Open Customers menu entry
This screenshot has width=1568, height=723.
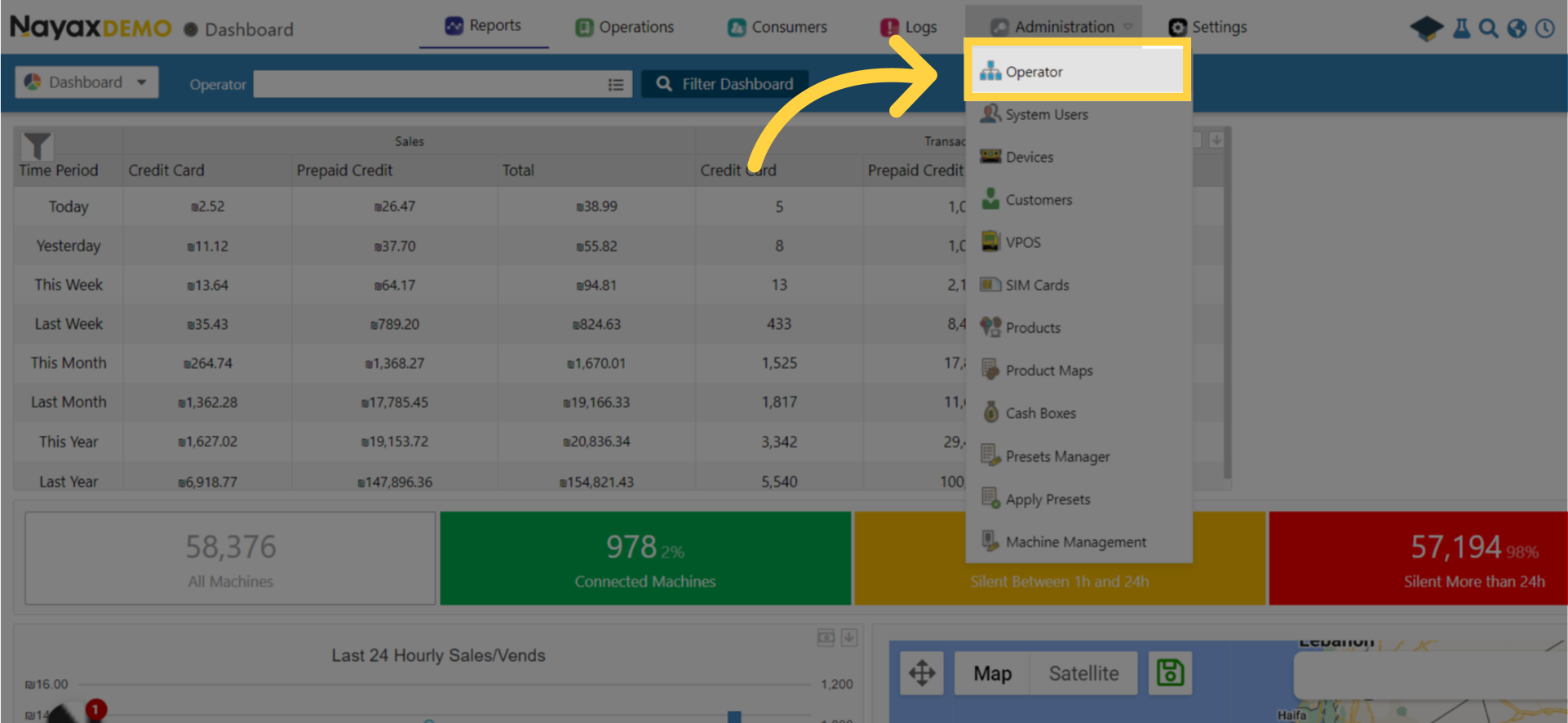pyautogui.click(x=1077, y=200)
